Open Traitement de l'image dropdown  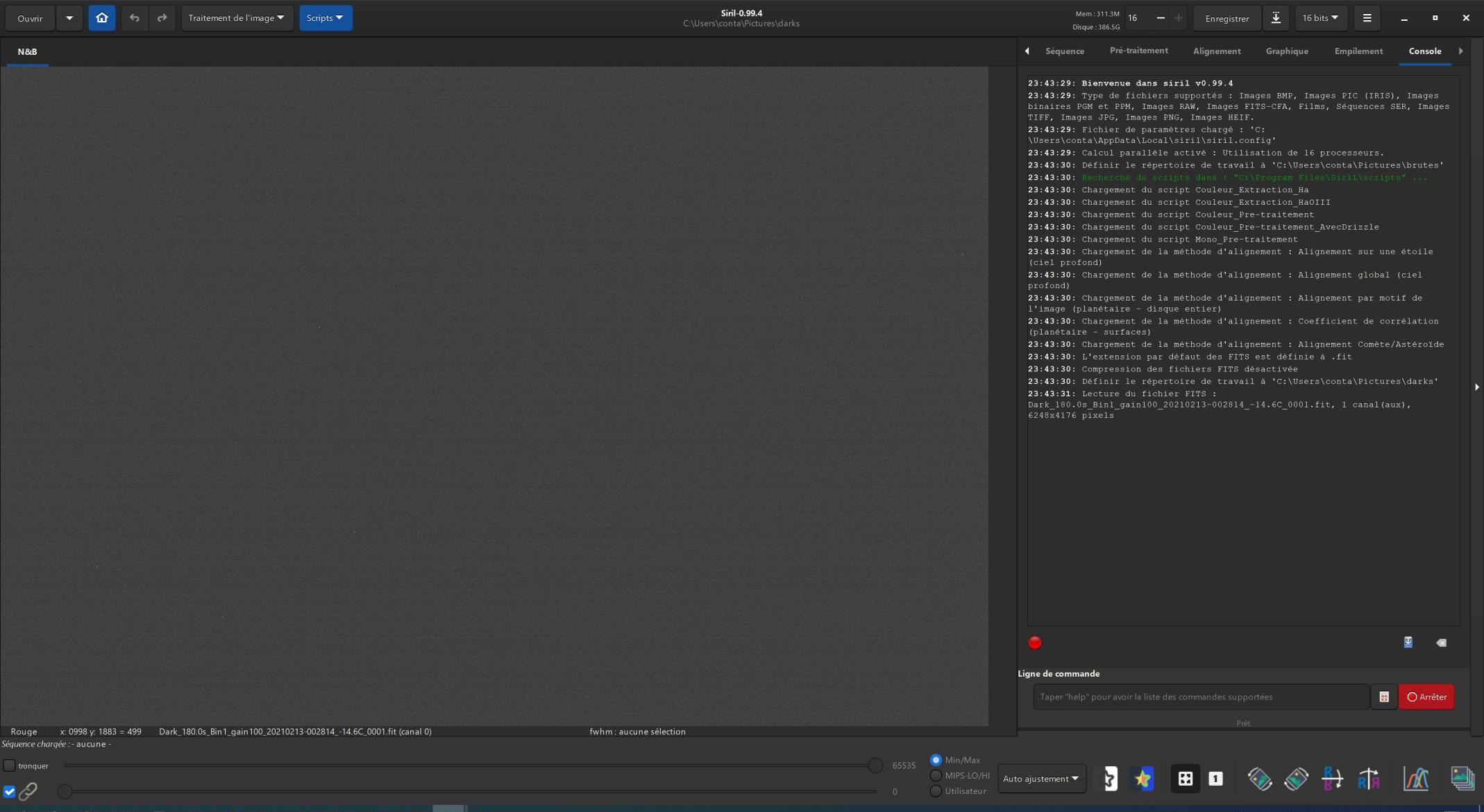tap(237, 18)
